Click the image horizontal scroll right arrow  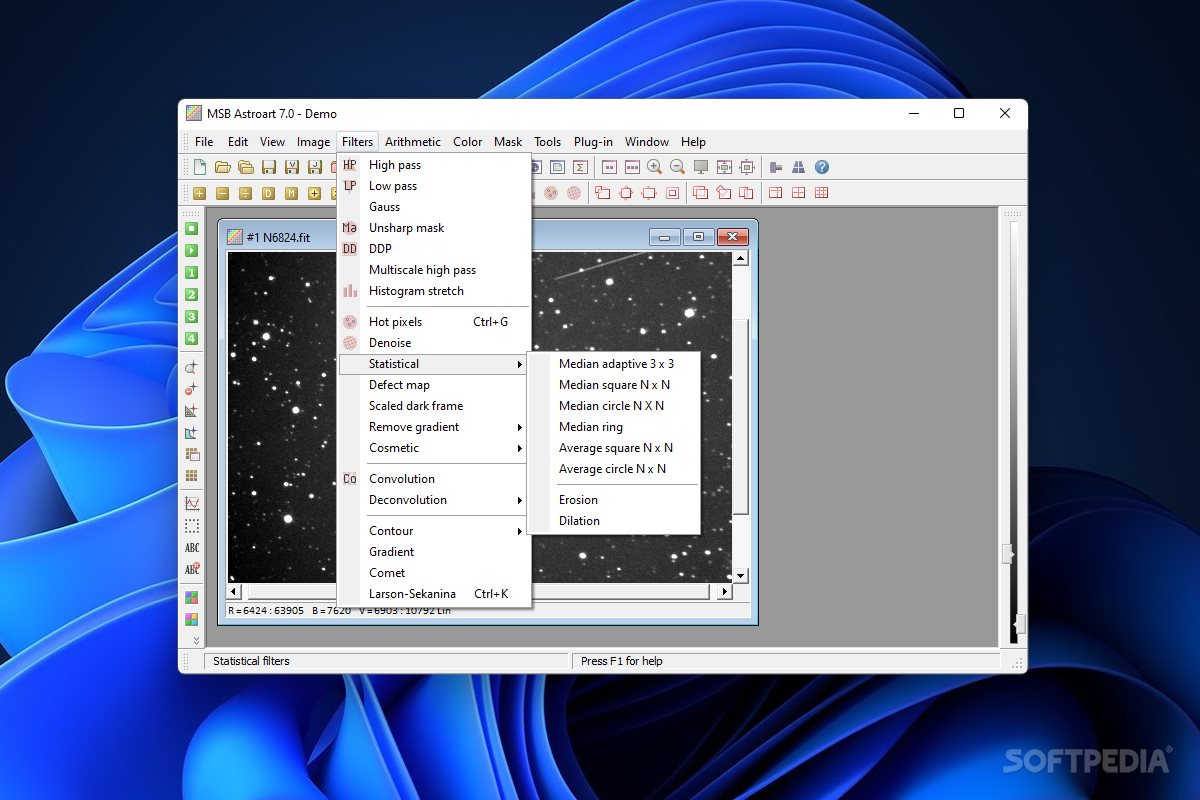click(x=725, y=591)
